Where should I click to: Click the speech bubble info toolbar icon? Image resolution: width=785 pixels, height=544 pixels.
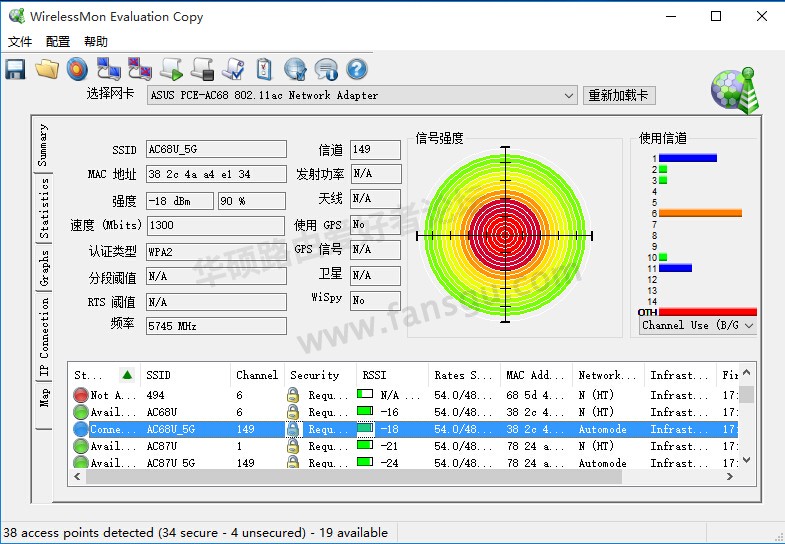point(326,70)
